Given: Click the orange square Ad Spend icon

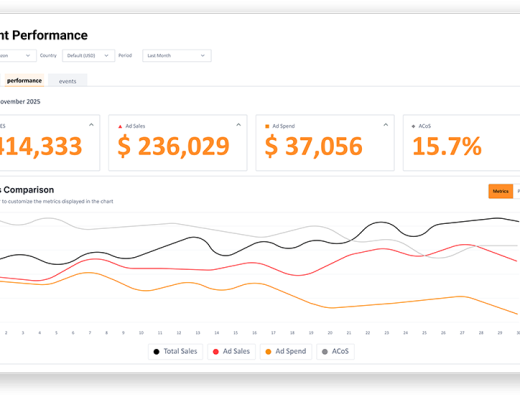Looking at the screenshot, I should coord(267,126).
